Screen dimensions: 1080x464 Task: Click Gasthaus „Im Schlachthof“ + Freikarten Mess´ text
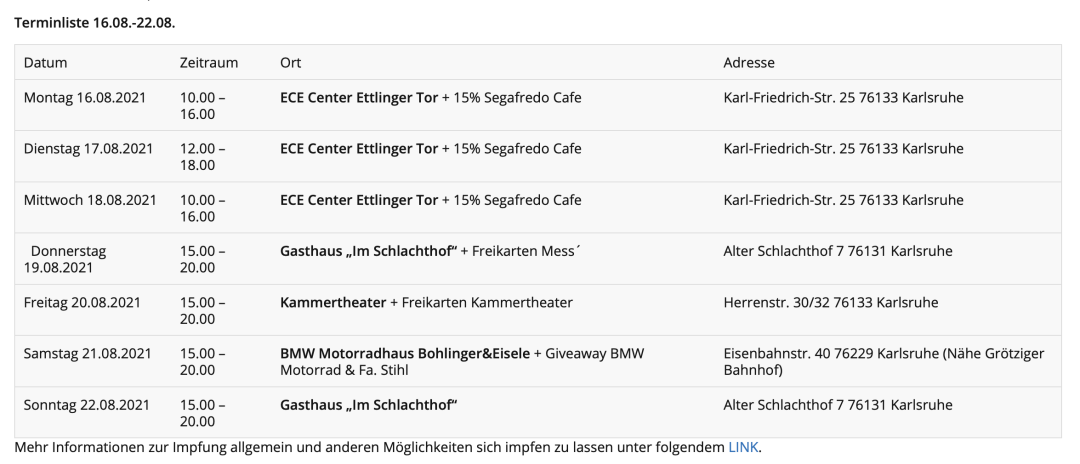[424, 251]
